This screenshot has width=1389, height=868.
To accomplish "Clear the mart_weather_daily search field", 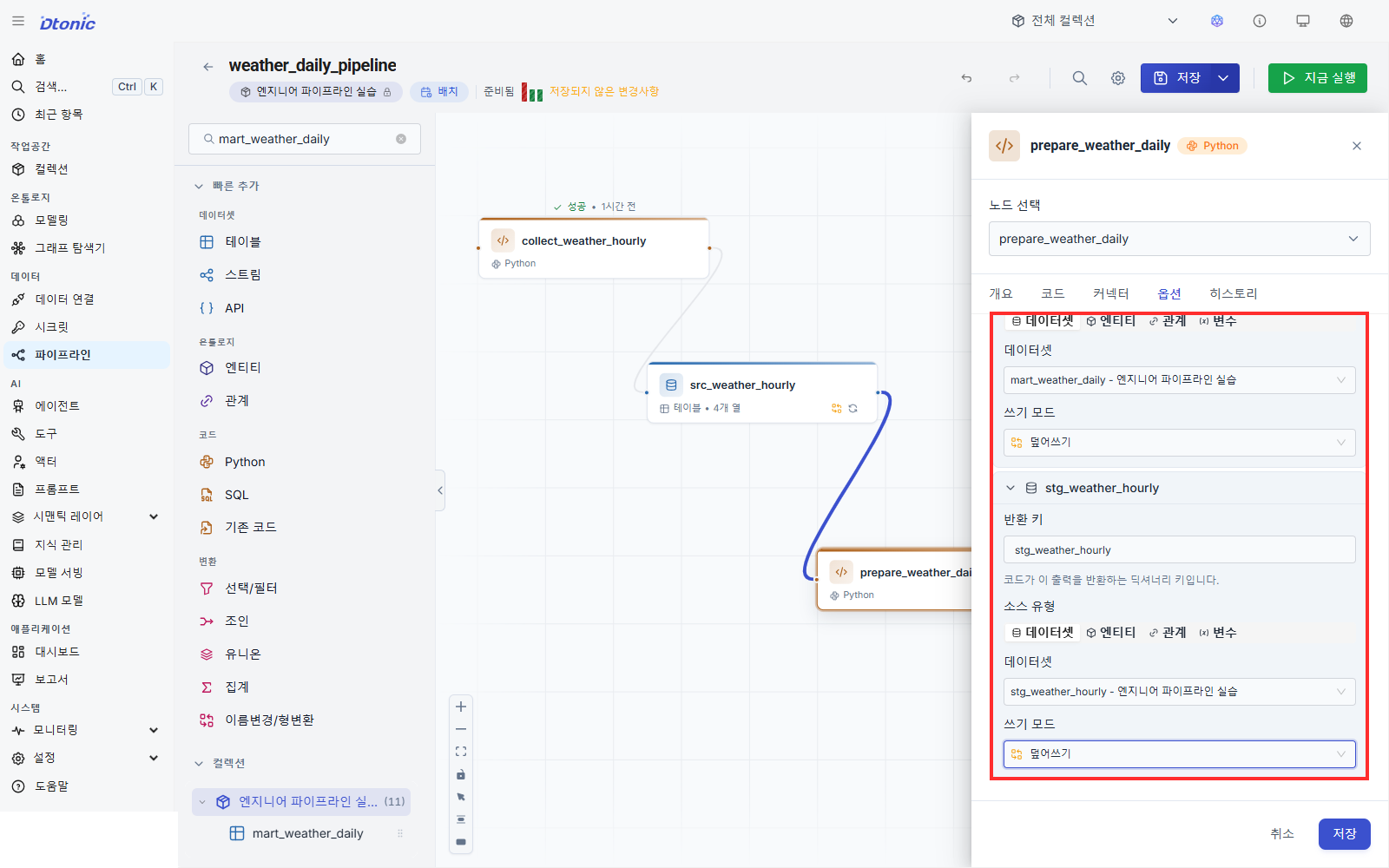I will tap(401, 139).
